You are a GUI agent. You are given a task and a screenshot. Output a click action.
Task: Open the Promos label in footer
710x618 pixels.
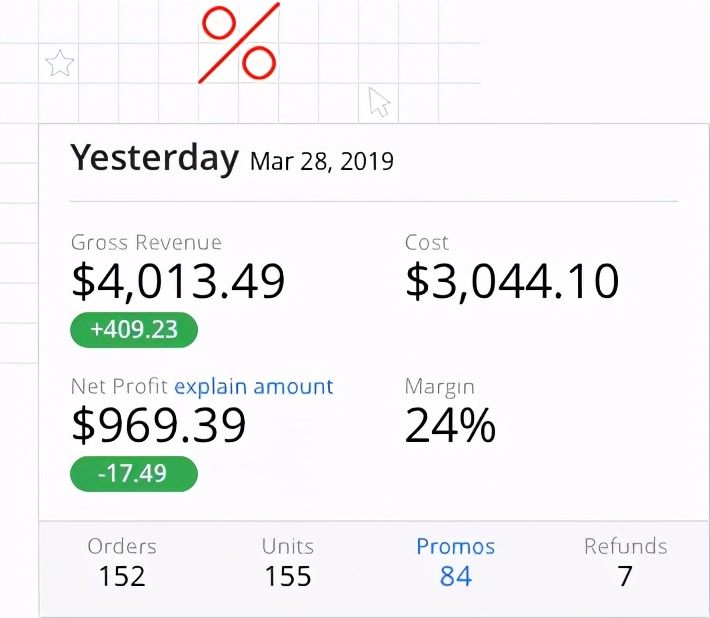tap(455, 546)
